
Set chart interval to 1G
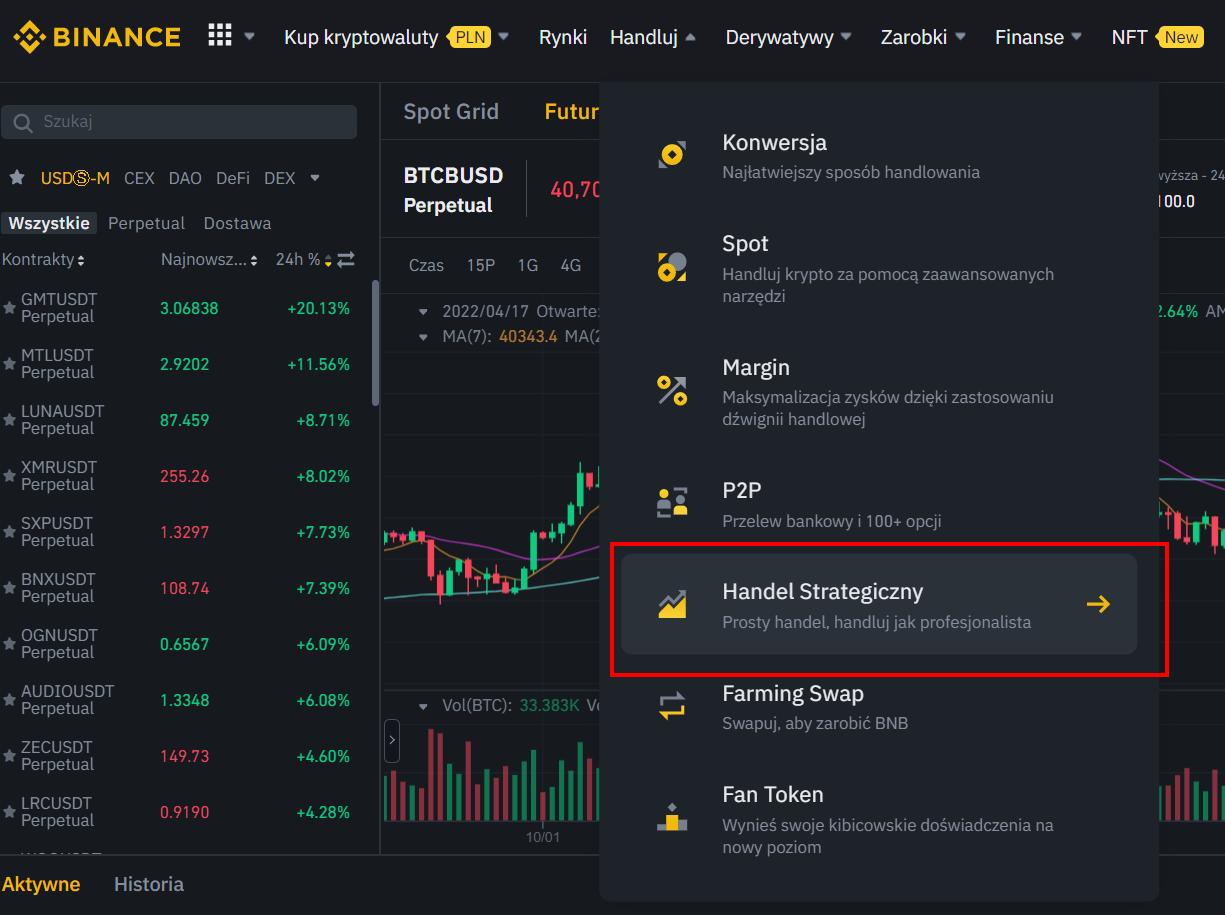point(528,265)
